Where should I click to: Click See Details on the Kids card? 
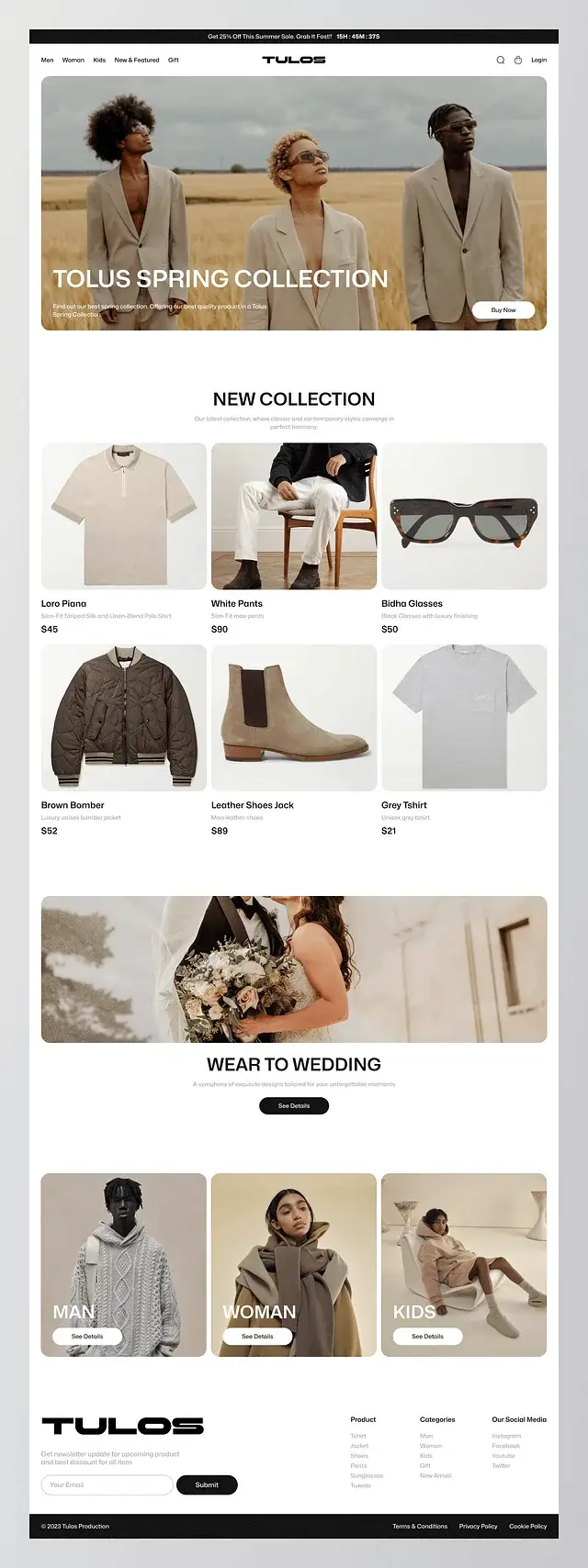[x=427, y=1336]
